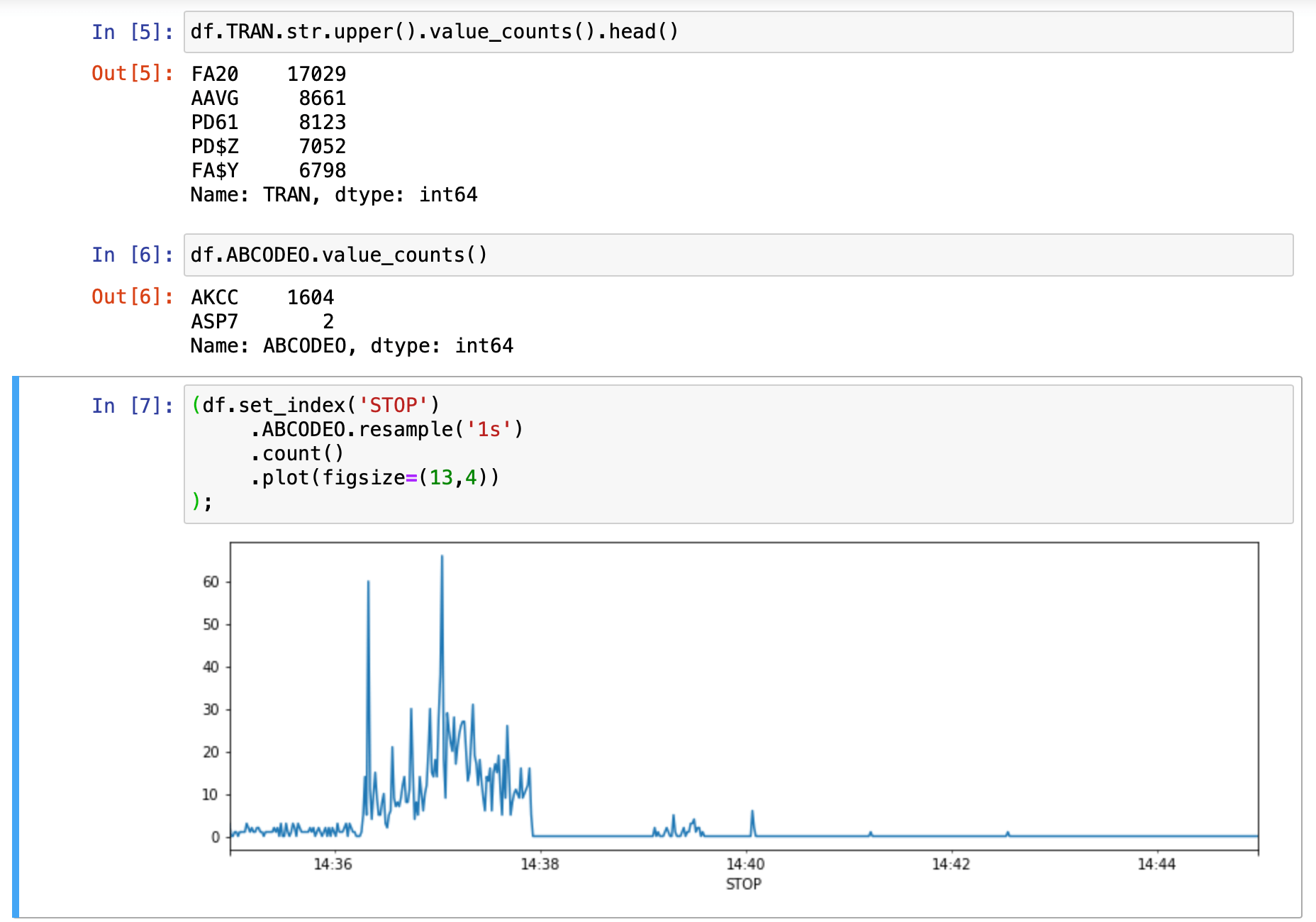Click the value 8661
The image size is (1316, 922).
coord(323,98)
